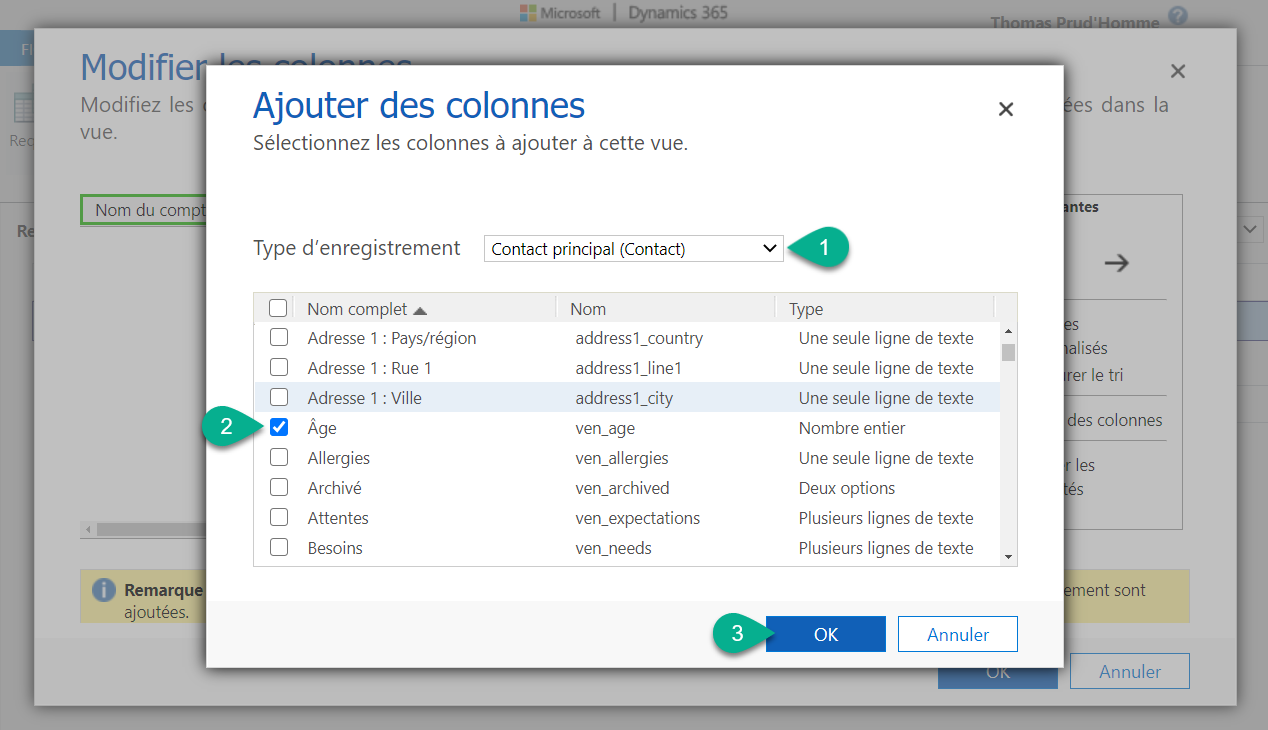Viewport: 1268px width, 730px height.
Task: Dismiss Ajouter des colonnes with its X icon
Action: [1006, 110]
